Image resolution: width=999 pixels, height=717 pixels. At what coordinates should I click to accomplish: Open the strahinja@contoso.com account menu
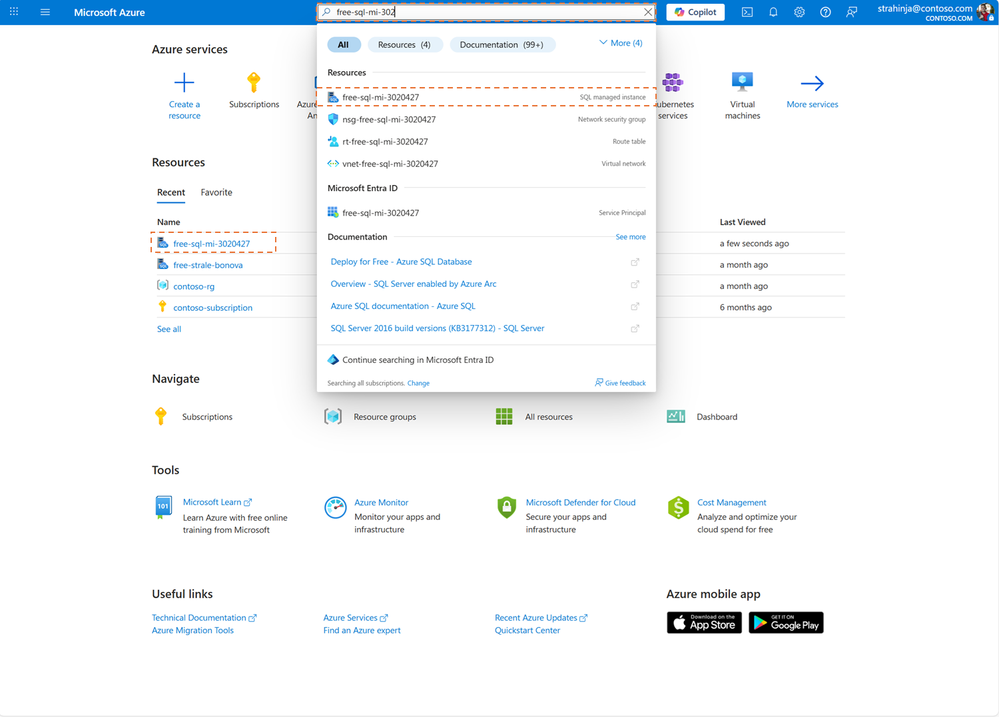pos(934,12)
